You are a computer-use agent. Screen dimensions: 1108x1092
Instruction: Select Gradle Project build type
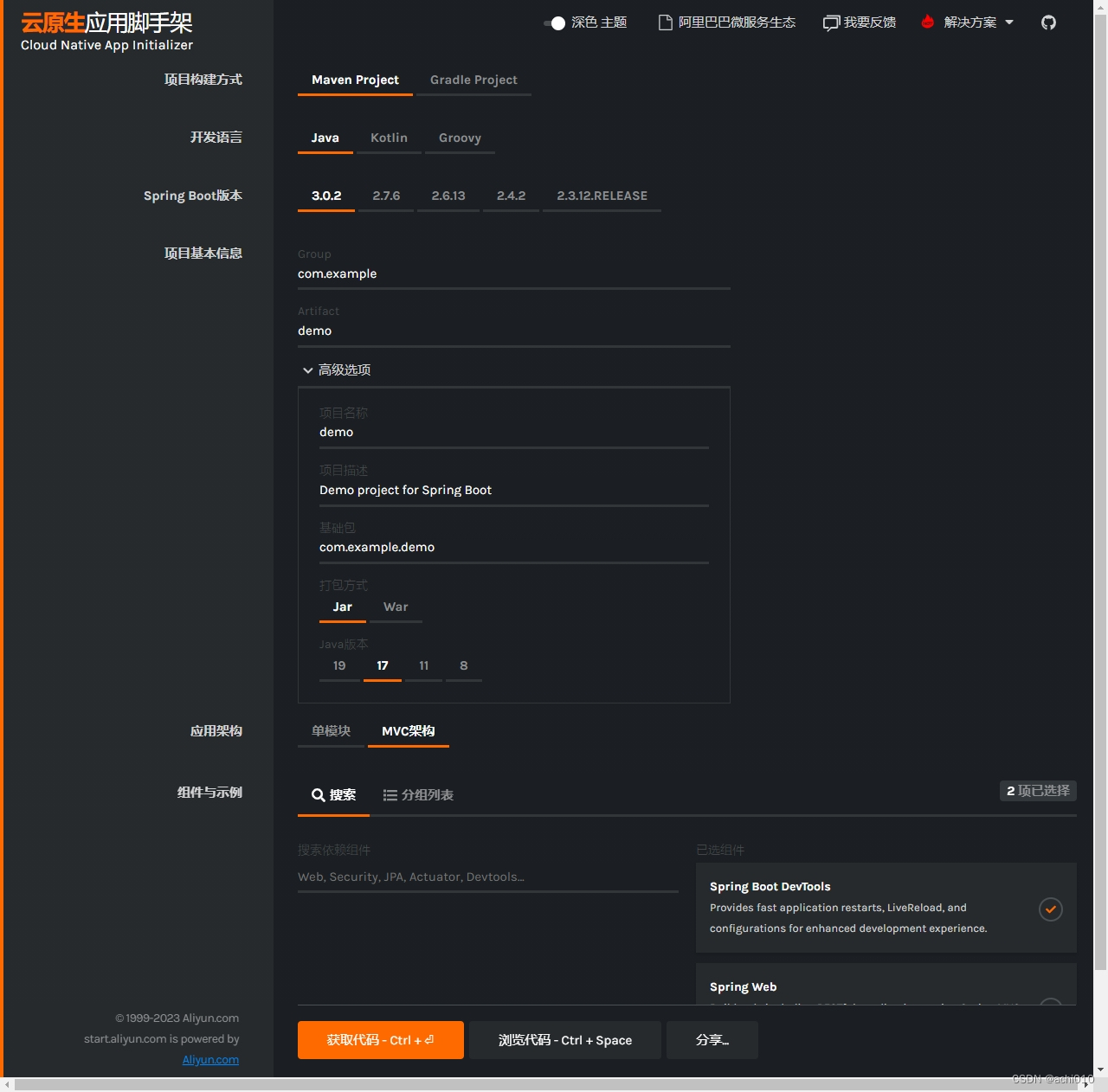click(x=473, y=80)
